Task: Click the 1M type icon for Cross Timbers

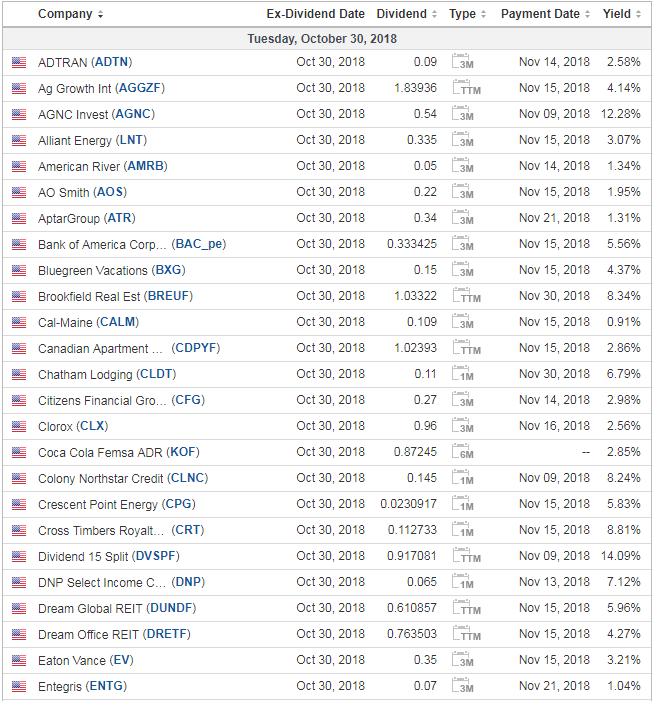Action: tap(462, 529)
